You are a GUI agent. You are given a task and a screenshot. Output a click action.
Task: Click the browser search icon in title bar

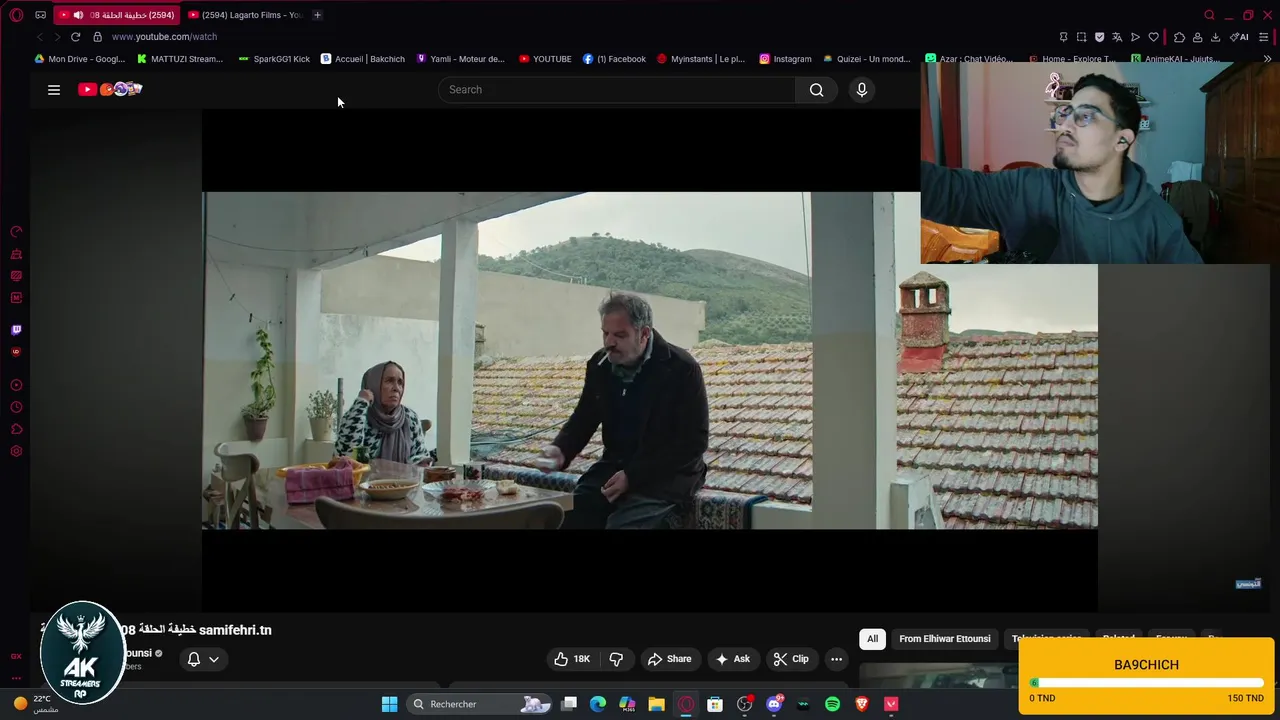point(1209,15)
